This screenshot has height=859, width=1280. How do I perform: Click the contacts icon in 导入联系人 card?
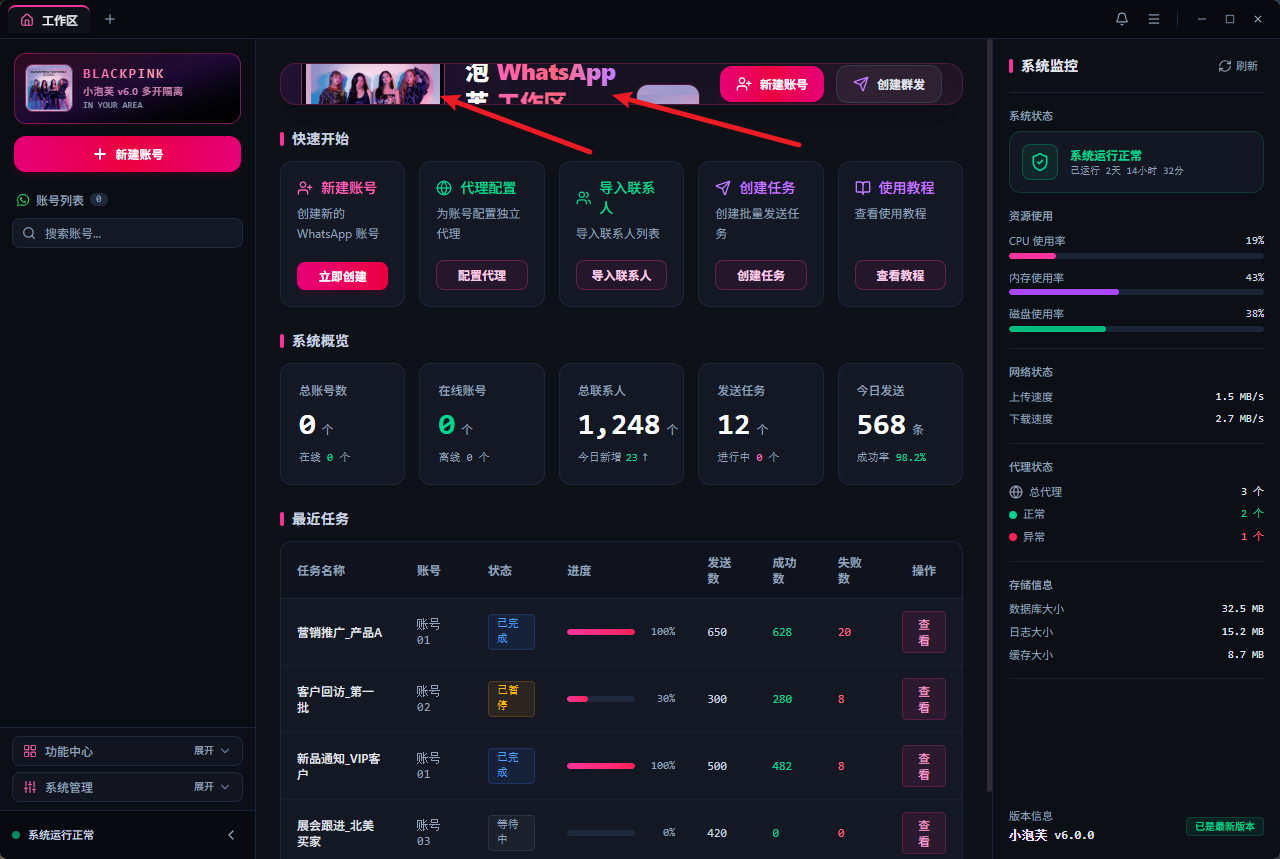click(584, 198)
